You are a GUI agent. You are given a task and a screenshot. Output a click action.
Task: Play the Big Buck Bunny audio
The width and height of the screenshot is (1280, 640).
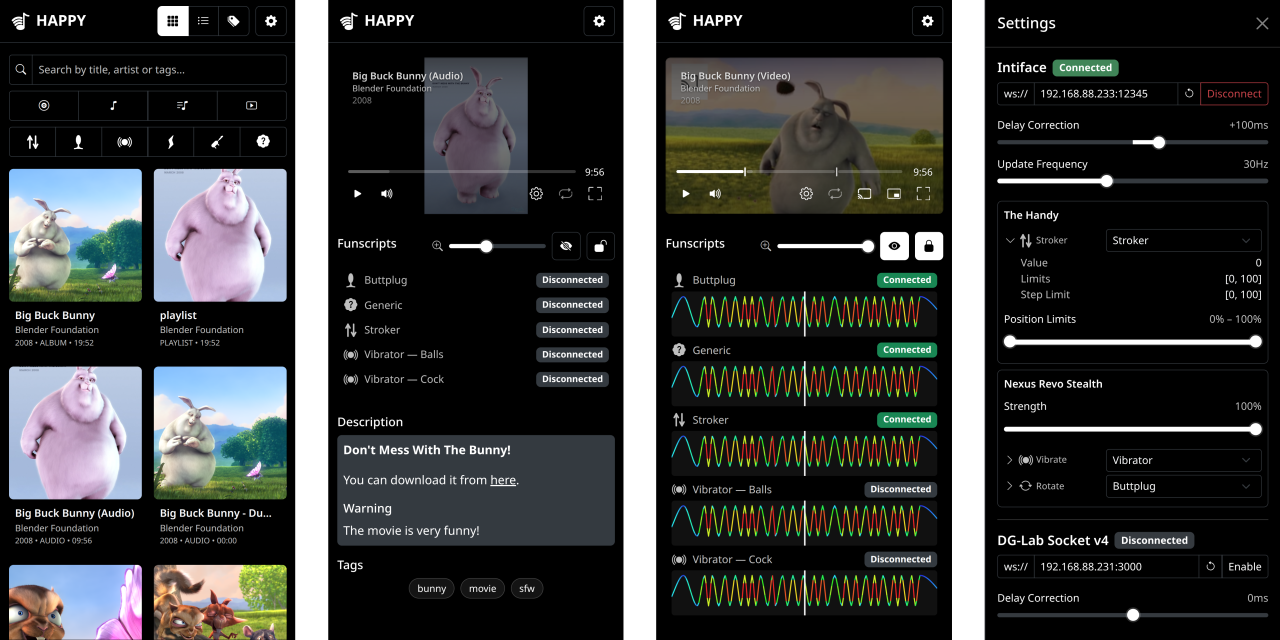point(357,194)
